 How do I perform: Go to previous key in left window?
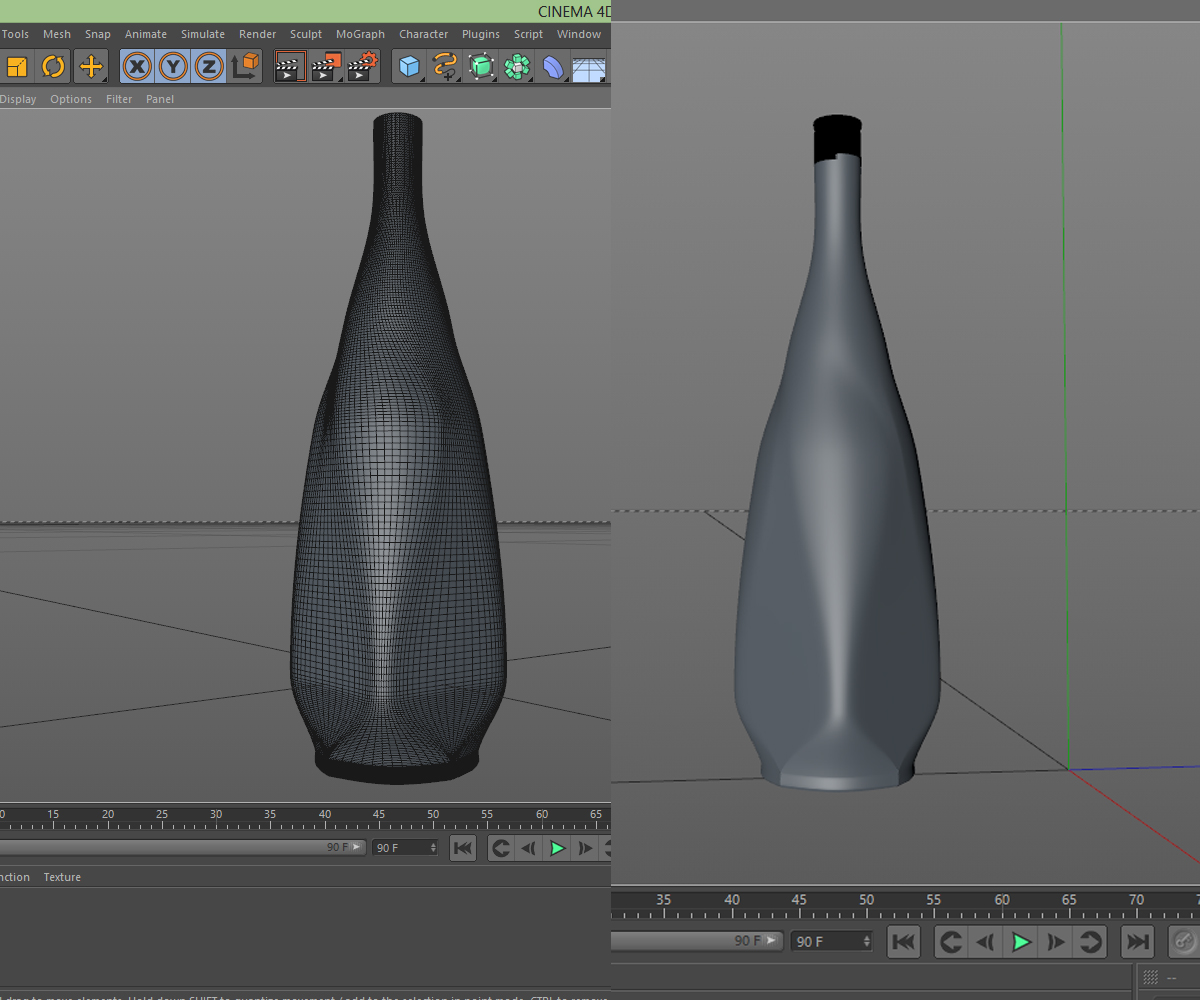[501, 848]
